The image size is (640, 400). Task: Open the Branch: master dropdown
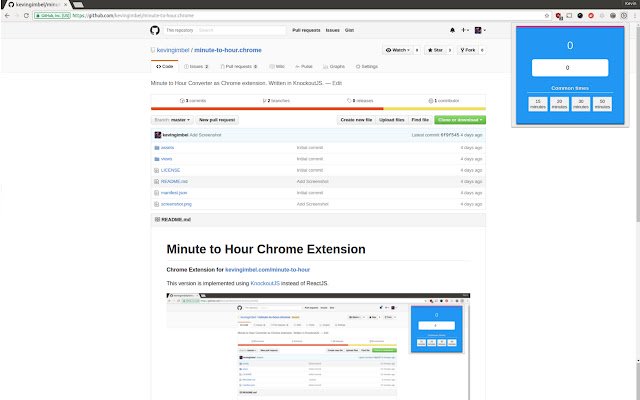coord(172,120)
